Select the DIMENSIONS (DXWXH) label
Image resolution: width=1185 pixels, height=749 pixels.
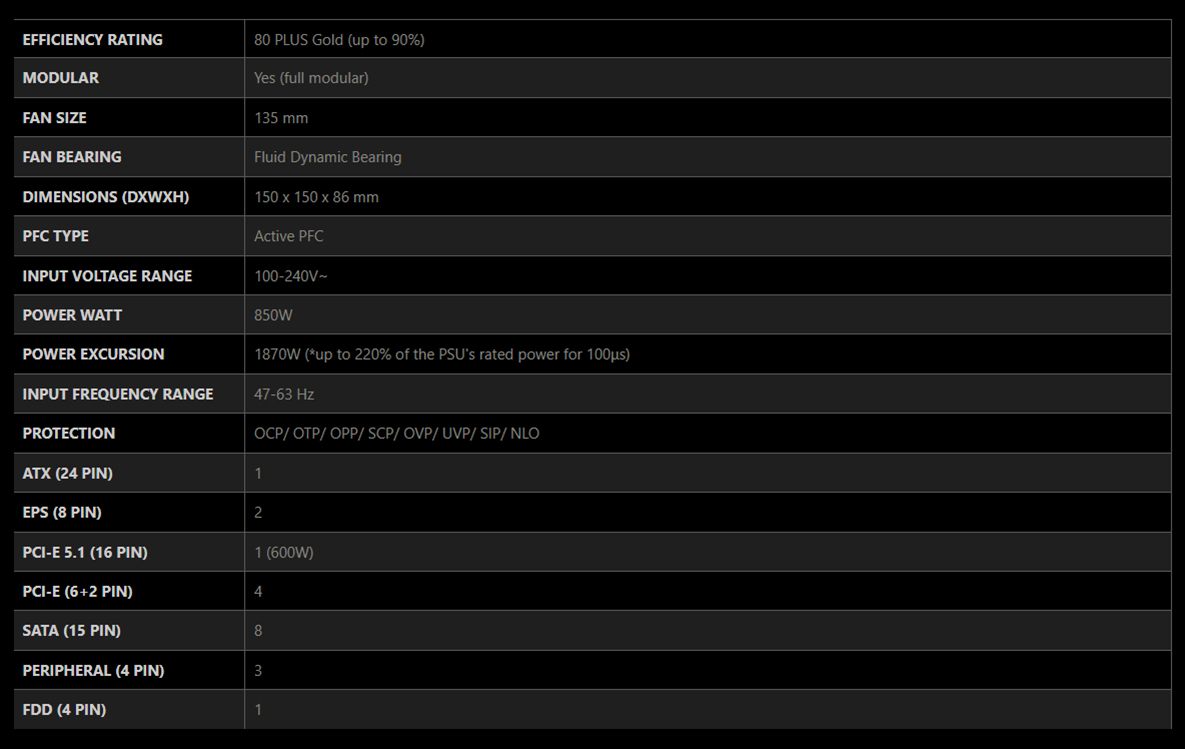[x=106, y=197]
